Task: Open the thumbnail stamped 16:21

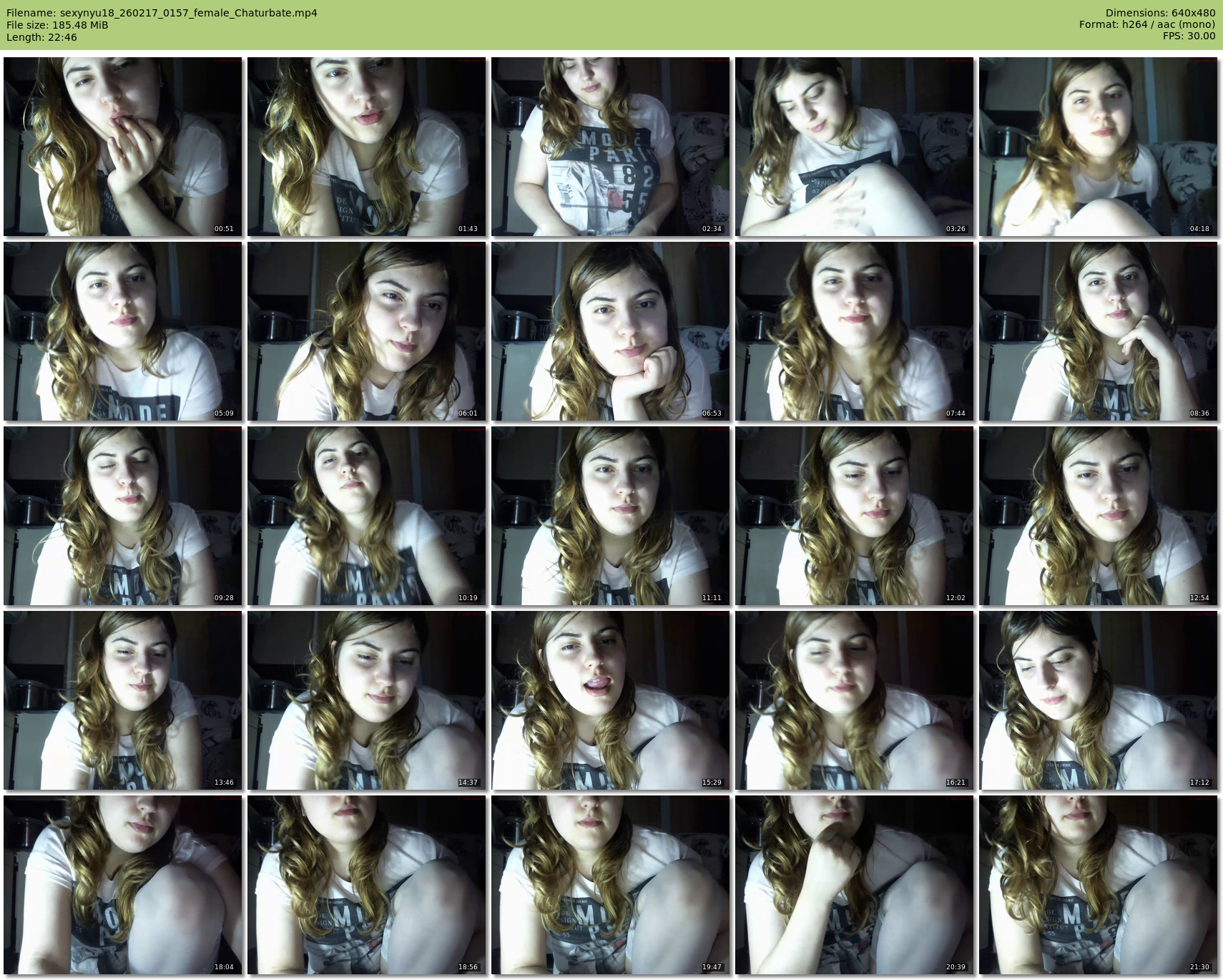Action: [855, 700]
